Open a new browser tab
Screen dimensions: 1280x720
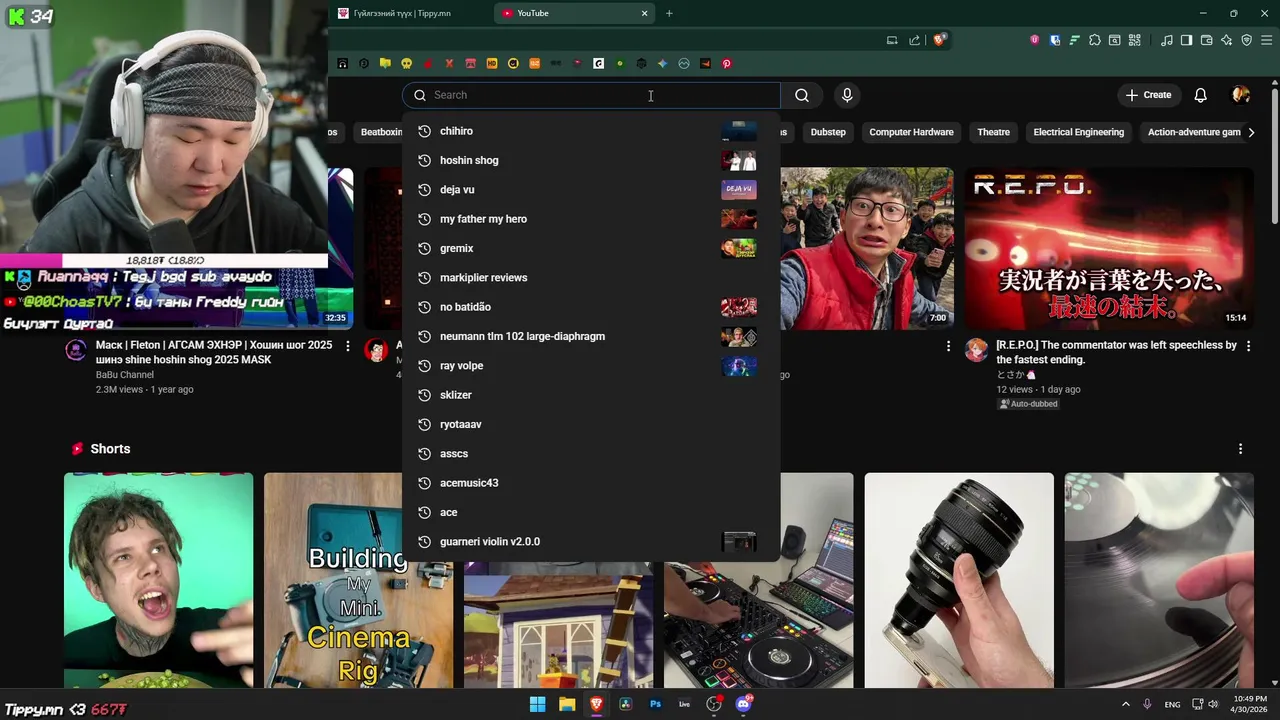(x=669, y=13)
